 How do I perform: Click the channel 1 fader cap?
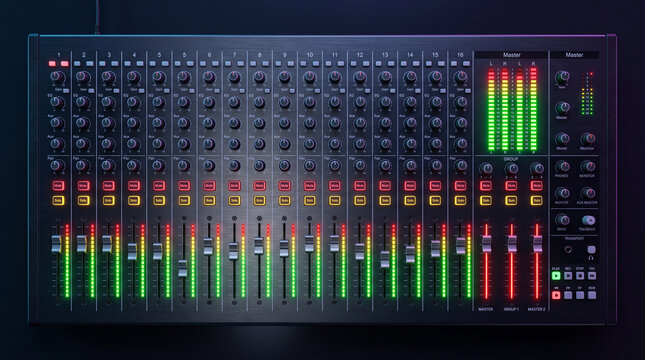pyautogui.click(x=57, y=244)
